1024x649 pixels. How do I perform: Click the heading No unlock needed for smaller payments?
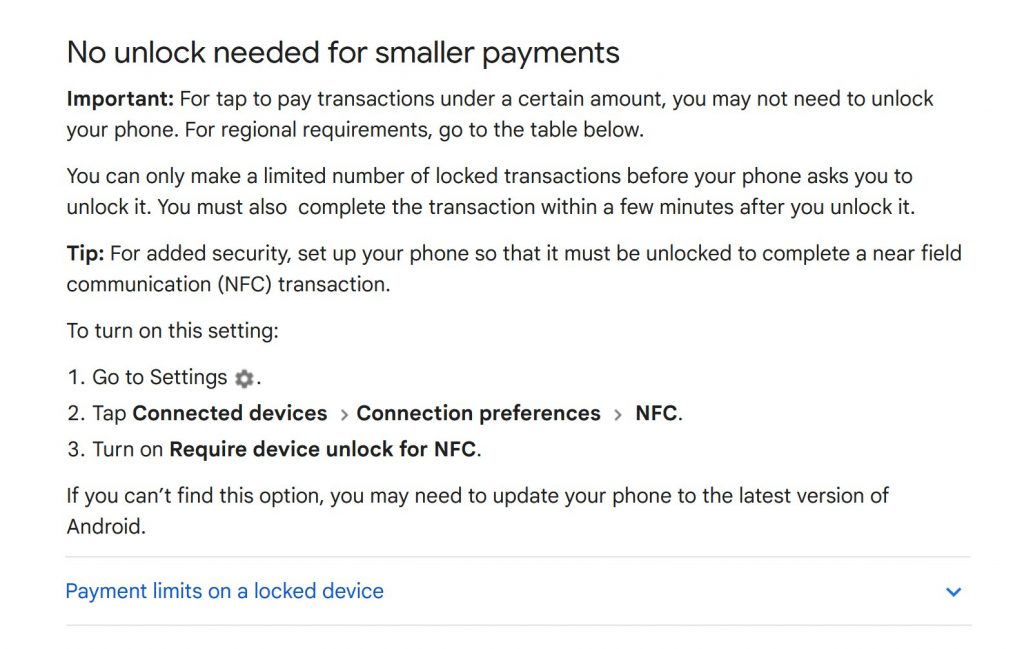[343, 52]
